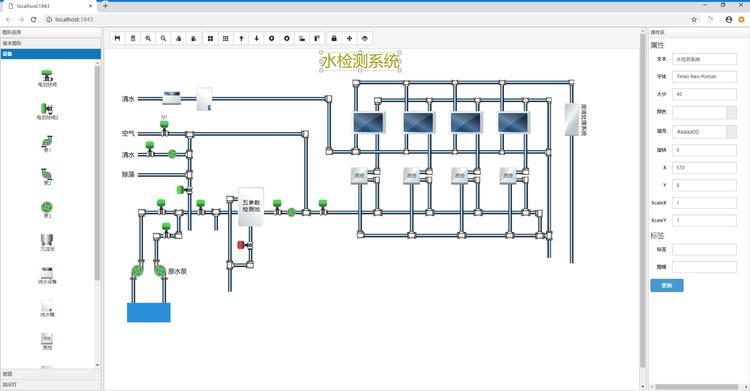Expand the 基本图形 section in the left panel
The width and height of the screenshot is (750, 391).
pyautogui.click(x=50, y=43)
